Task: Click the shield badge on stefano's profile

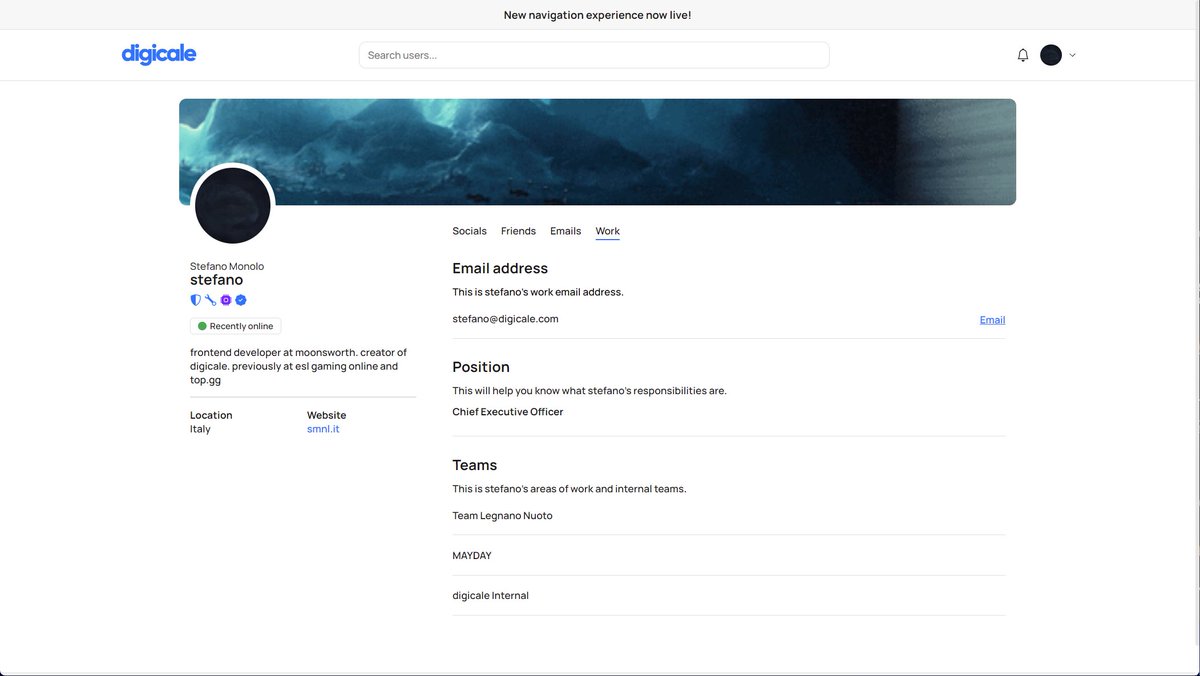Action: (x=195, y=300)
